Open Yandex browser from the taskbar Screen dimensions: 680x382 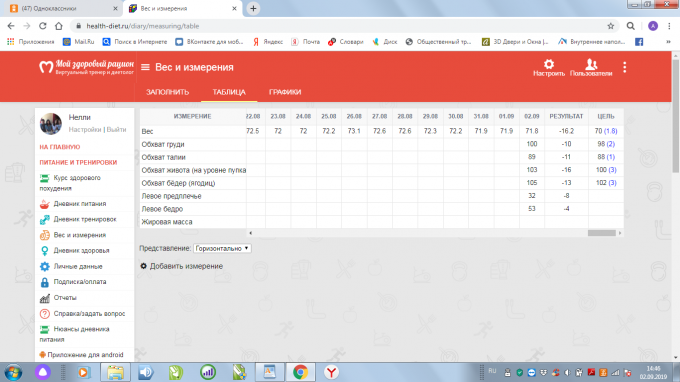[x=331, y=372]
